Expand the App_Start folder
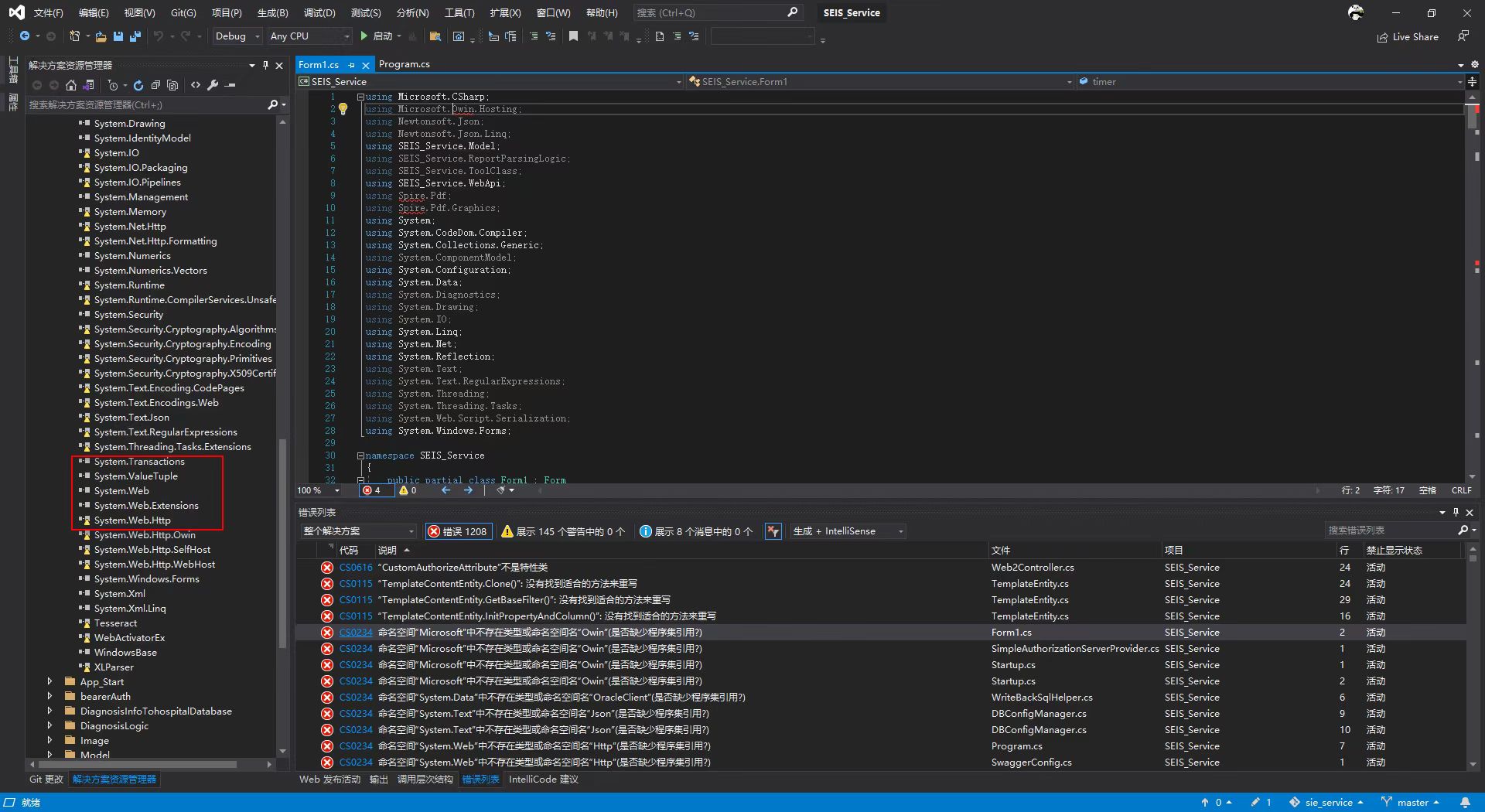1485x812 pixels. pyautogui.click(x=49, y=682)
